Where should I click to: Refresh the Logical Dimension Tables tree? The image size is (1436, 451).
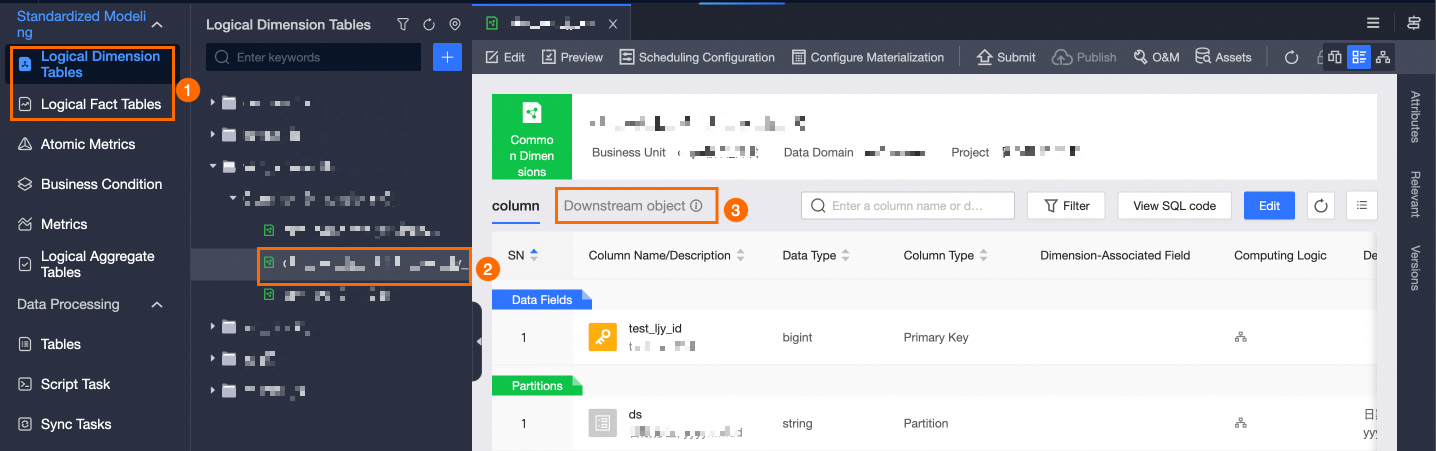429,24
